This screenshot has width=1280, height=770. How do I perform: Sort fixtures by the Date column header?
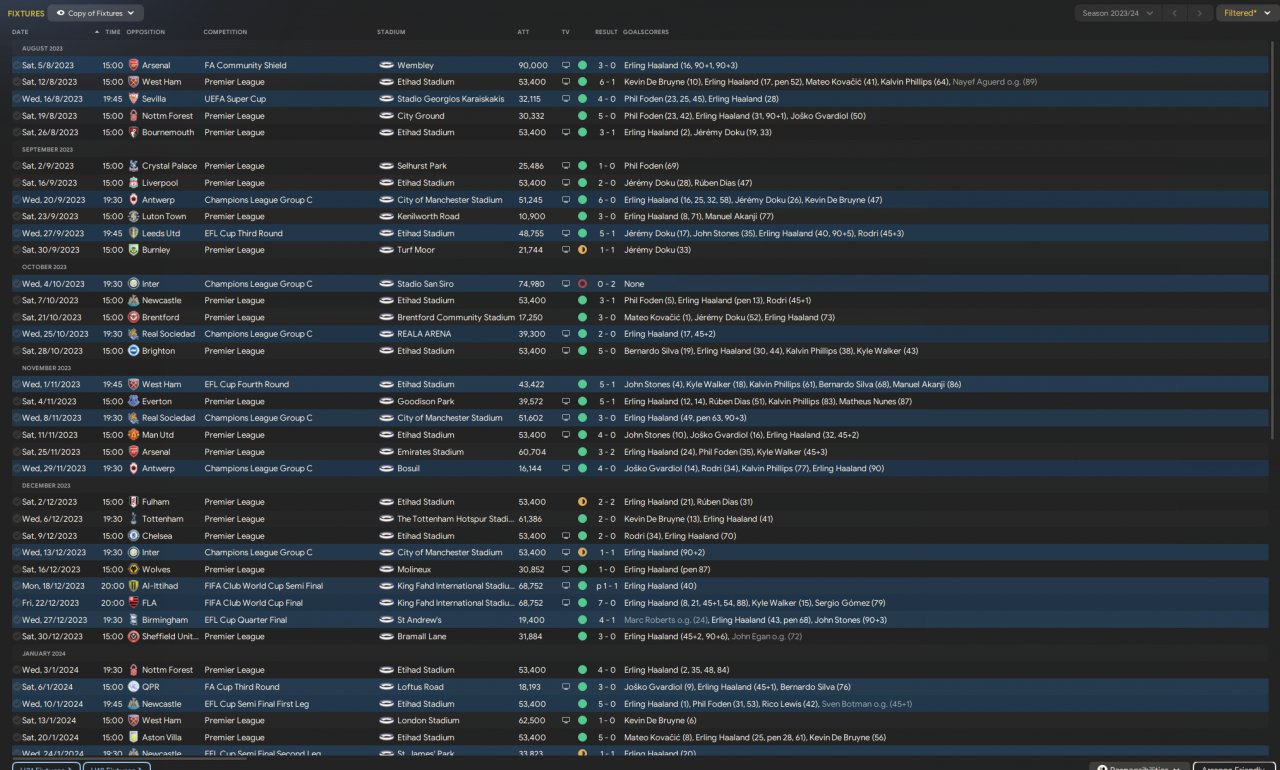tap(20, 32)
